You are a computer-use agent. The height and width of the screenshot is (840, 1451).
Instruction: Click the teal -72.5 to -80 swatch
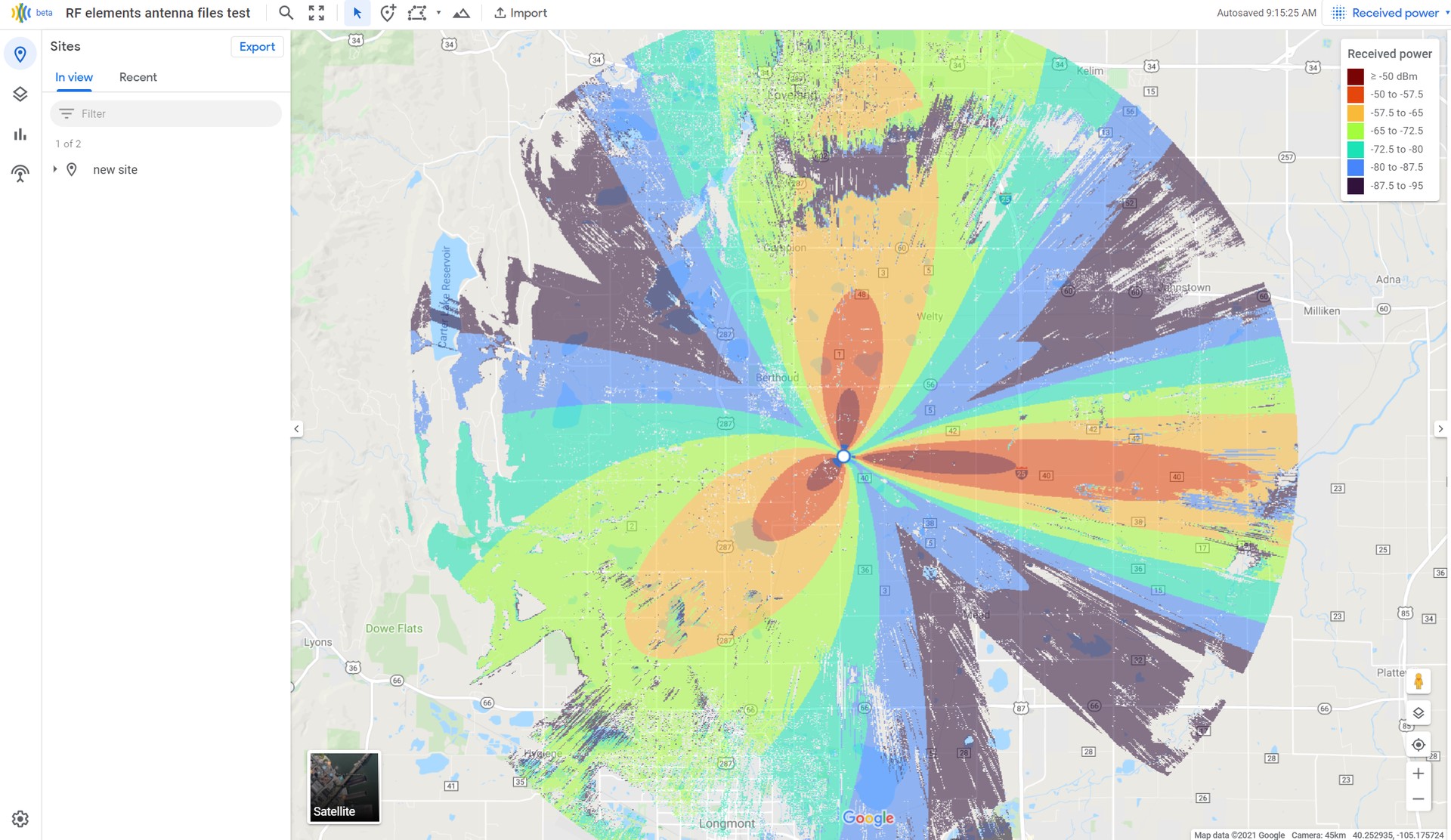click(x=1356, y=149)
